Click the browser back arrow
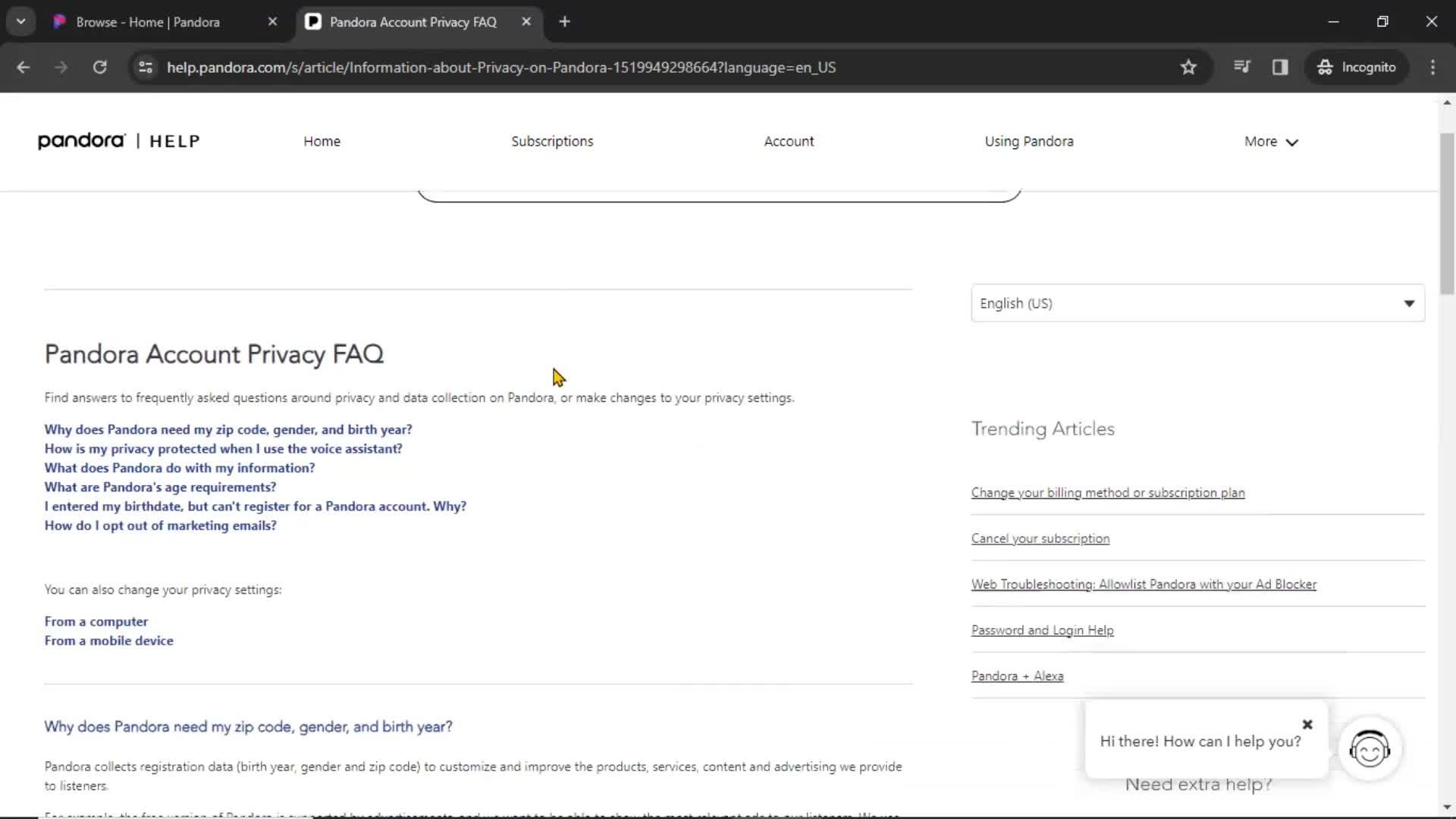Screen dimensions: 1456x819 point(23,67)
